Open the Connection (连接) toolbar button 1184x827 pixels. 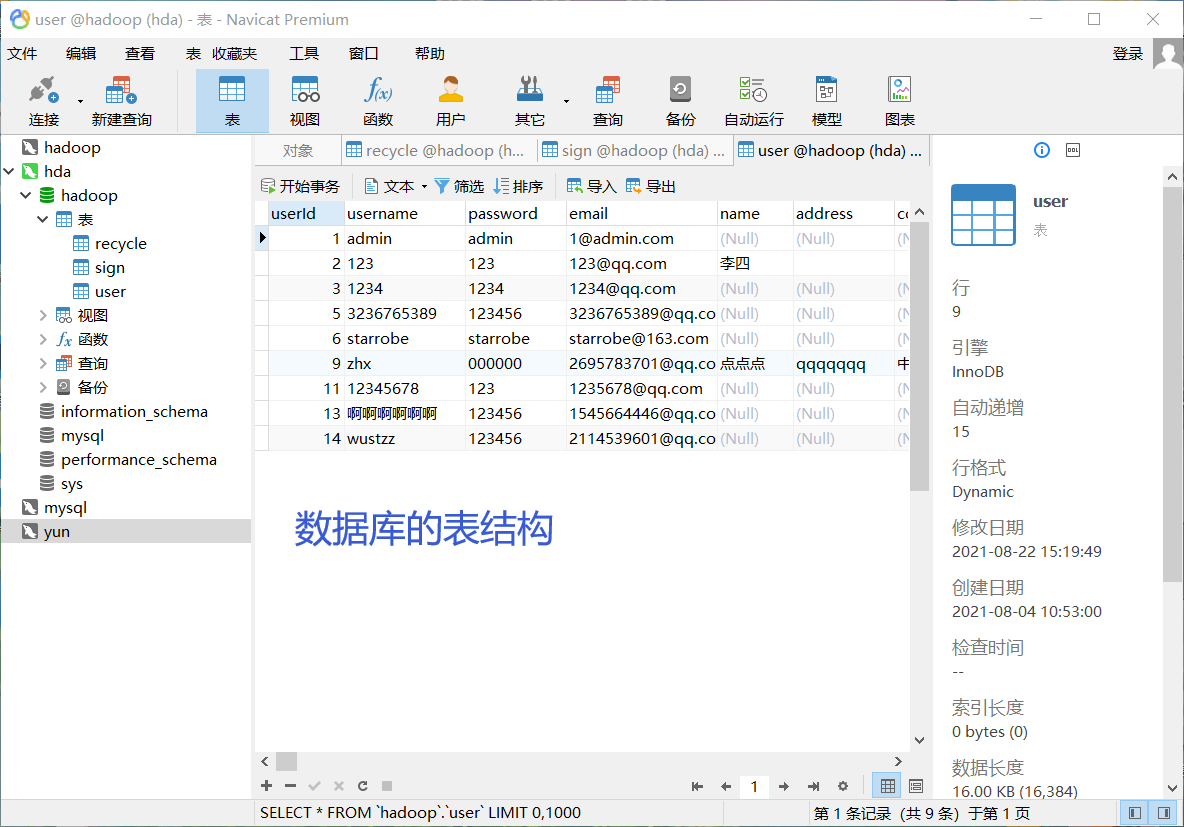pyautogui.click(x=43, y=101)
